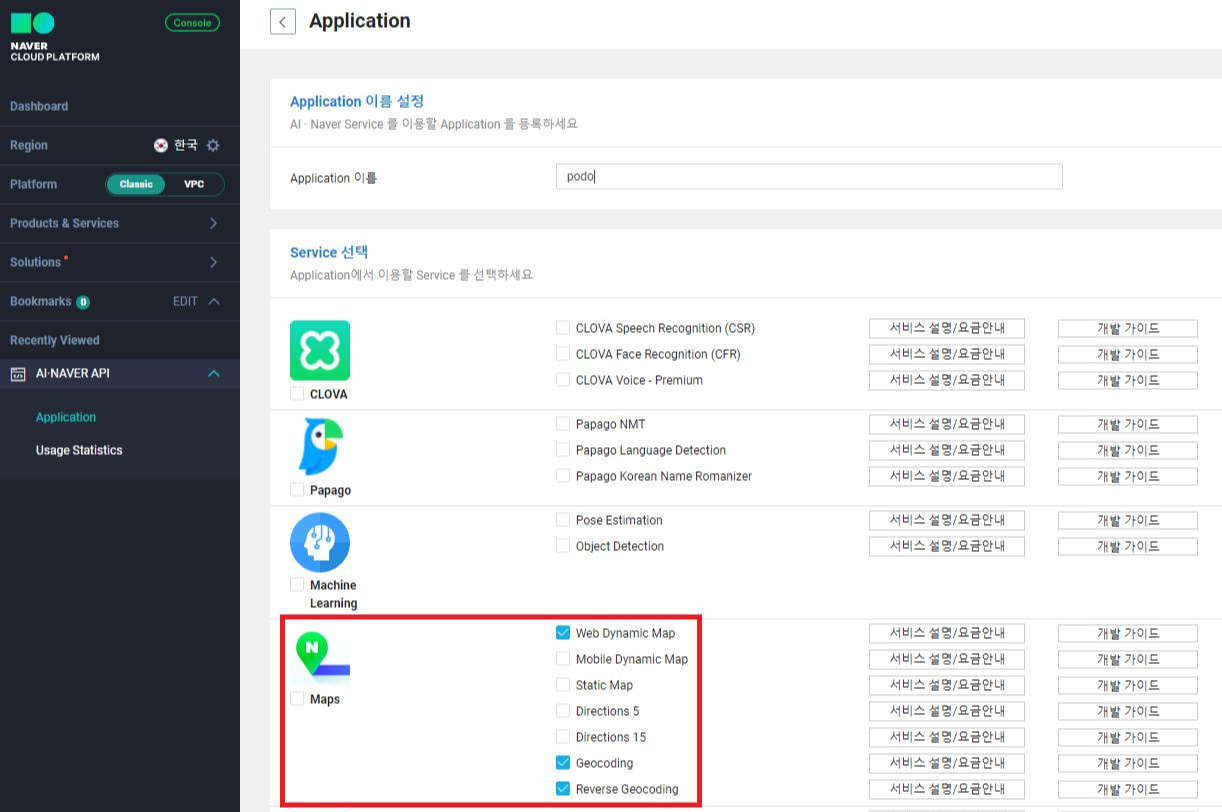Screen dimensions: 1222x812
Task: Open 개발 가이드 for Directions 5
Action: [x=1128, y=711]
